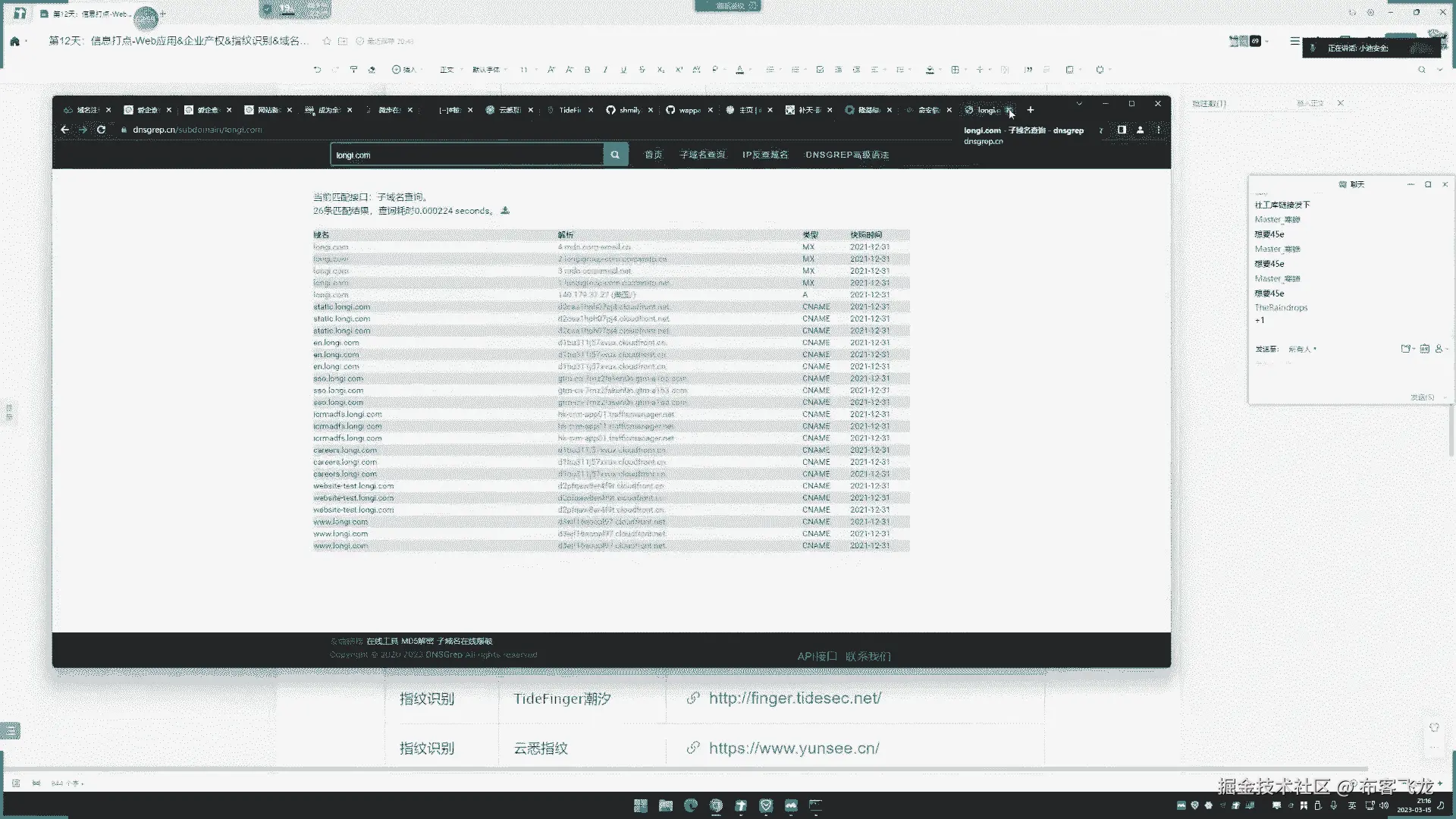Screen dimensions: 1456x819
Task: Reload the browser page
Action: pos(101,130)
